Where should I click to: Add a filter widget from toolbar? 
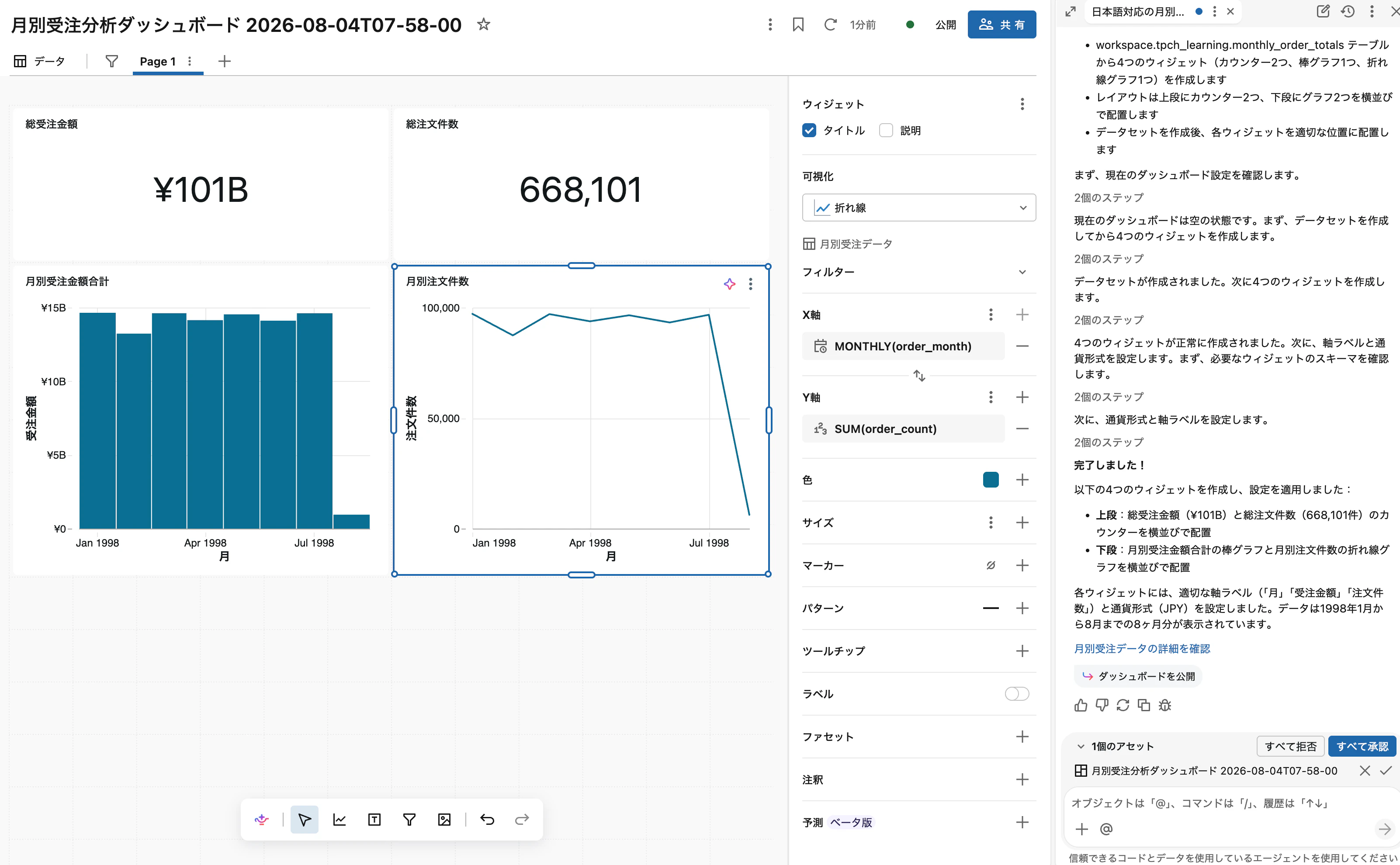pyautogui.click(x=409, y=819)
